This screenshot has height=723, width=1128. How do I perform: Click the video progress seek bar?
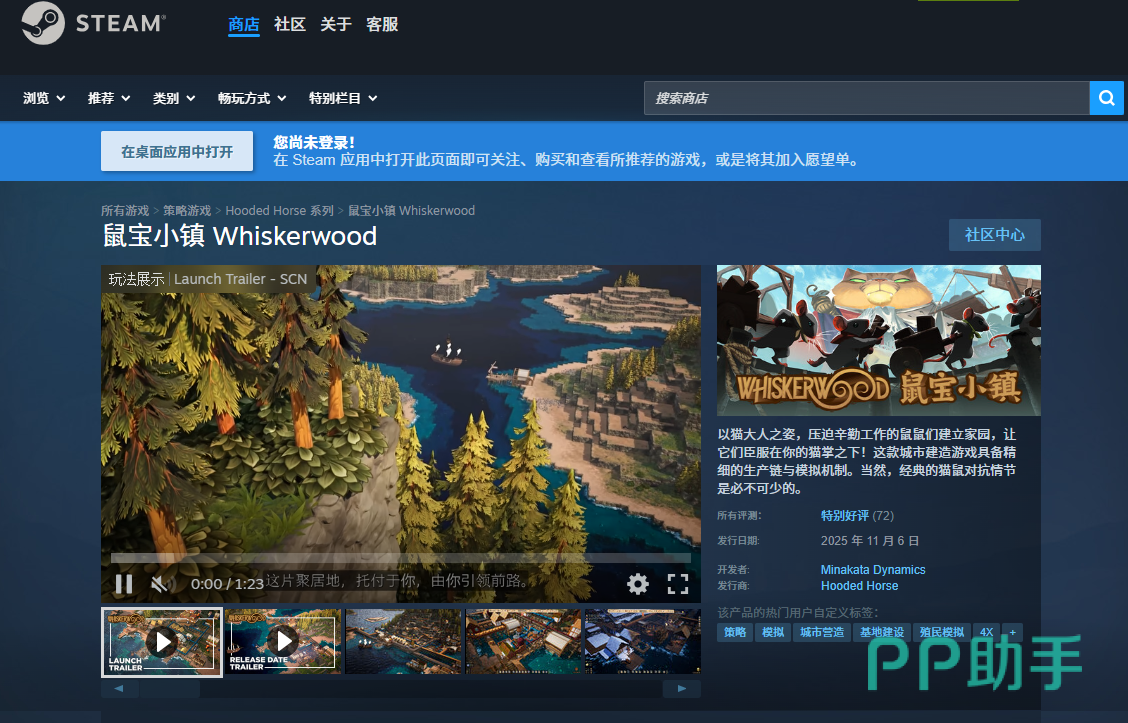tap(400, 558)
